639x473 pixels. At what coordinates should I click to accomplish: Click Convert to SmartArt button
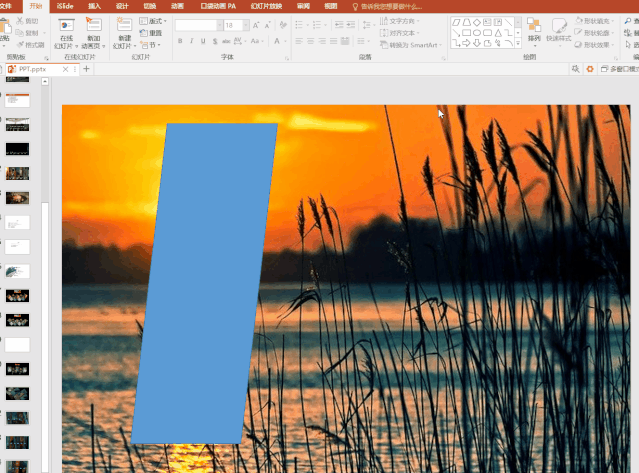411,45
